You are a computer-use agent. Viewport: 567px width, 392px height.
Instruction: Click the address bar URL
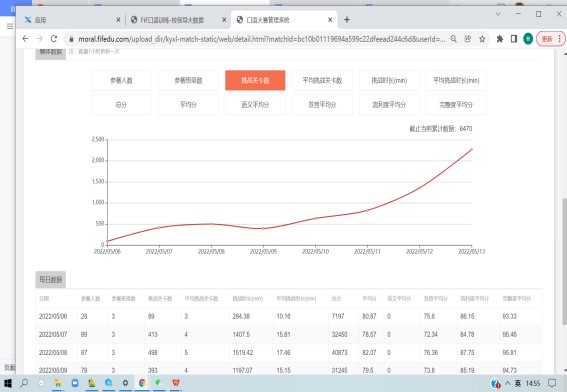tap(262, 39)
